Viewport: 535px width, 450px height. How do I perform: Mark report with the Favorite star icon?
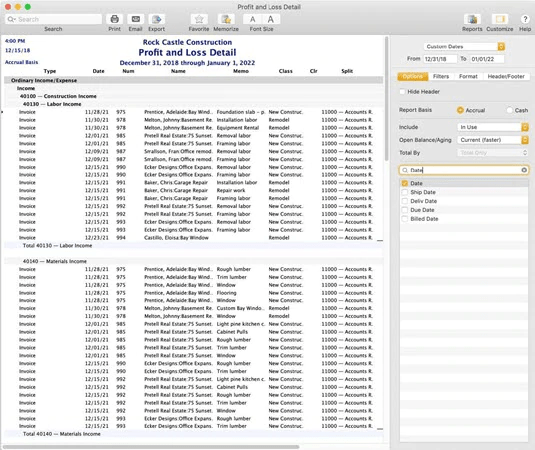(x=199, y=19)
